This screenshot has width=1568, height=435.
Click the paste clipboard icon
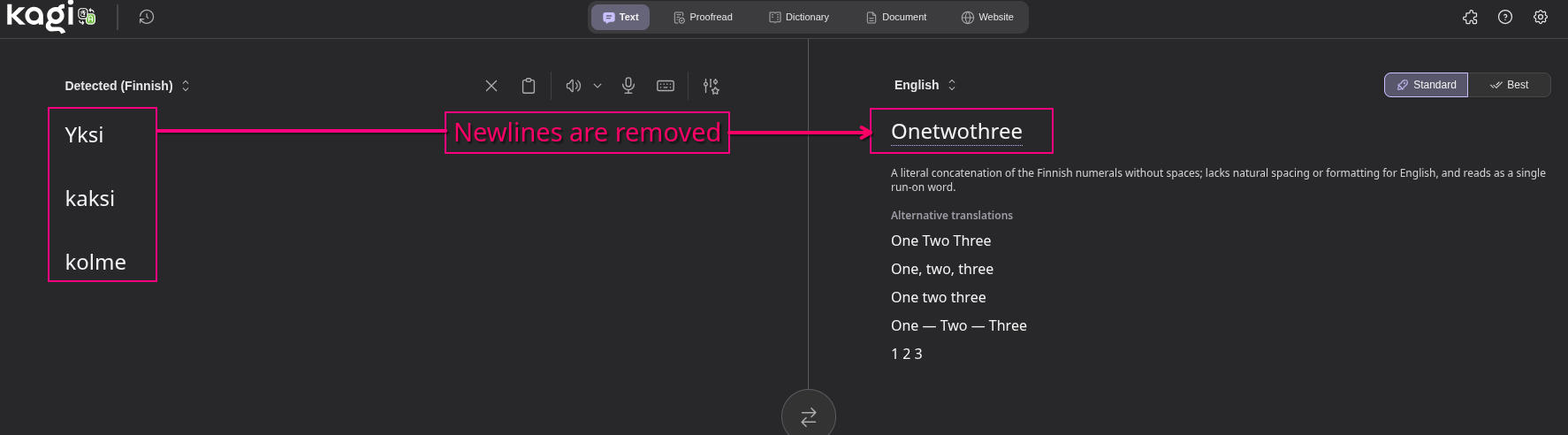pyautogui.click(x=529, y=86)
